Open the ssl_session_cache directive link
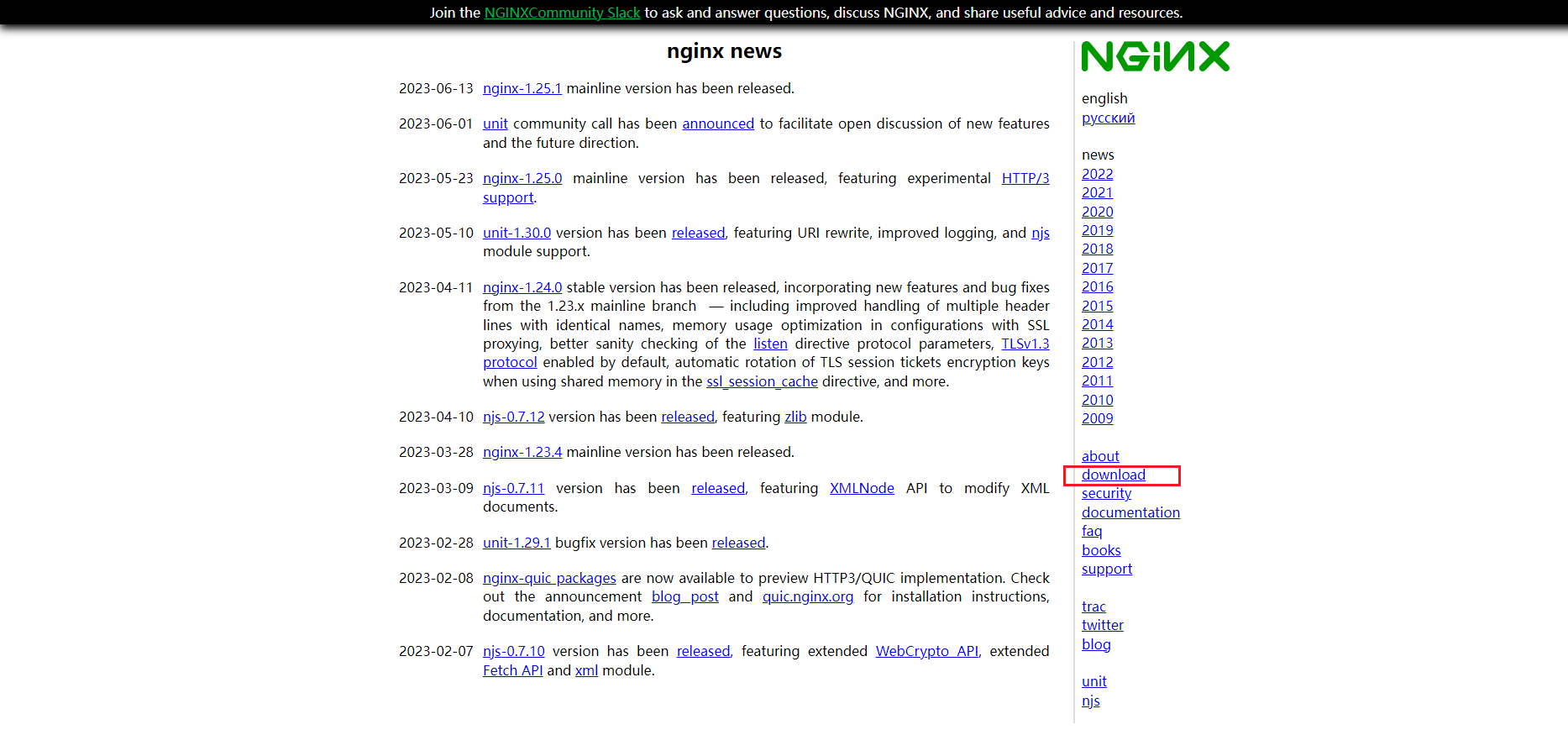 point(762,381)
